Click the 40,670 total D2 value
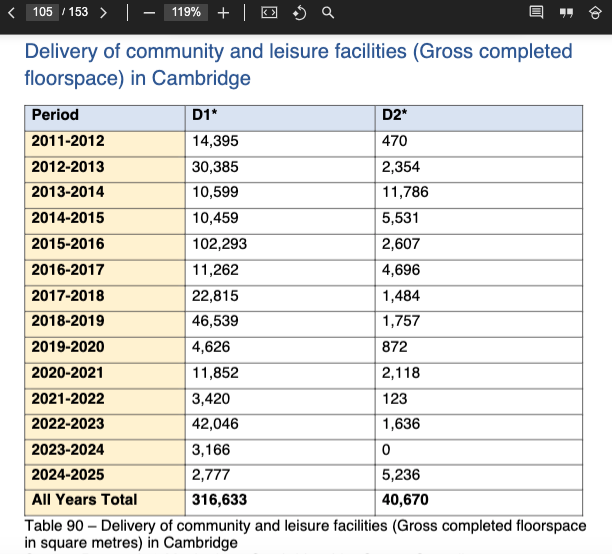Screen dimensions: 612x554 pyautogui.click(x=408, y=500)
